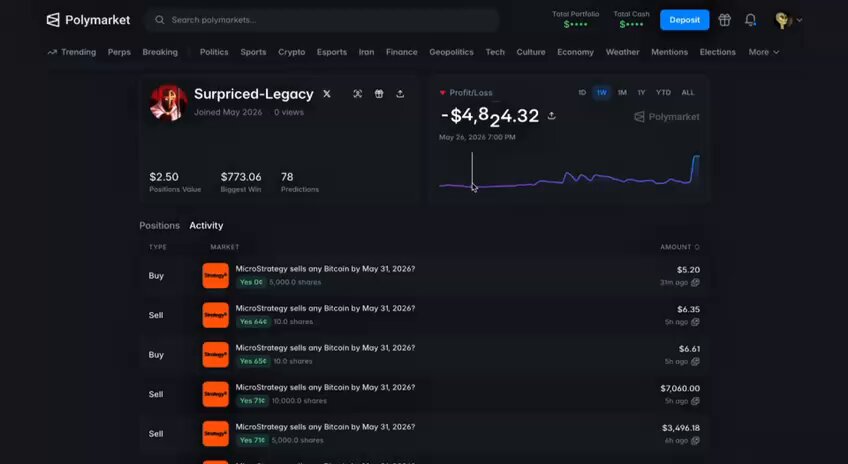Open the Mentions category

(x=669, y=52)
